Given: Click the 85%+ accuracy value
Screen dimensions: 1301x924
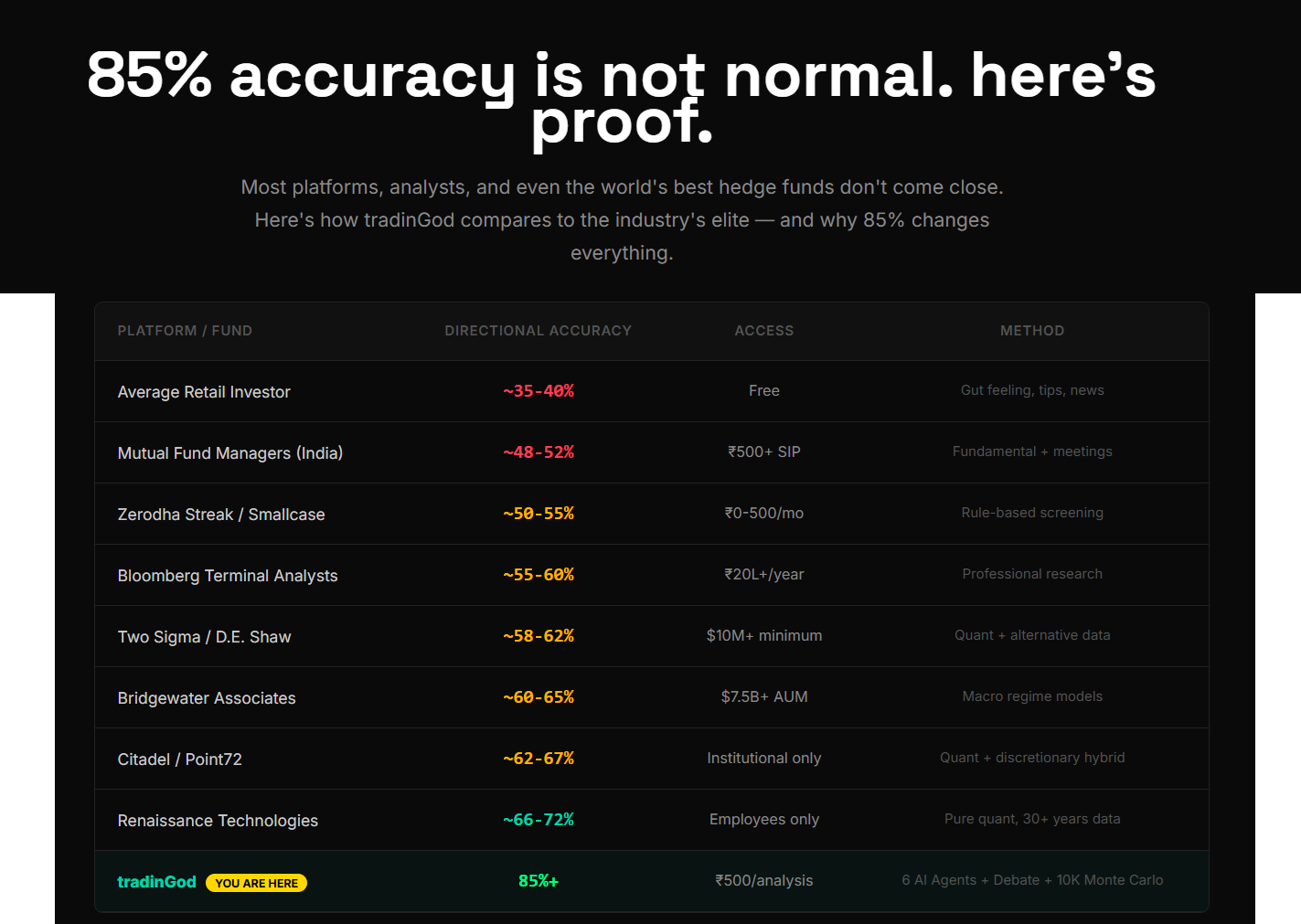Looking at the screenshot, I should pyautogui.click(x=538, y=881).
